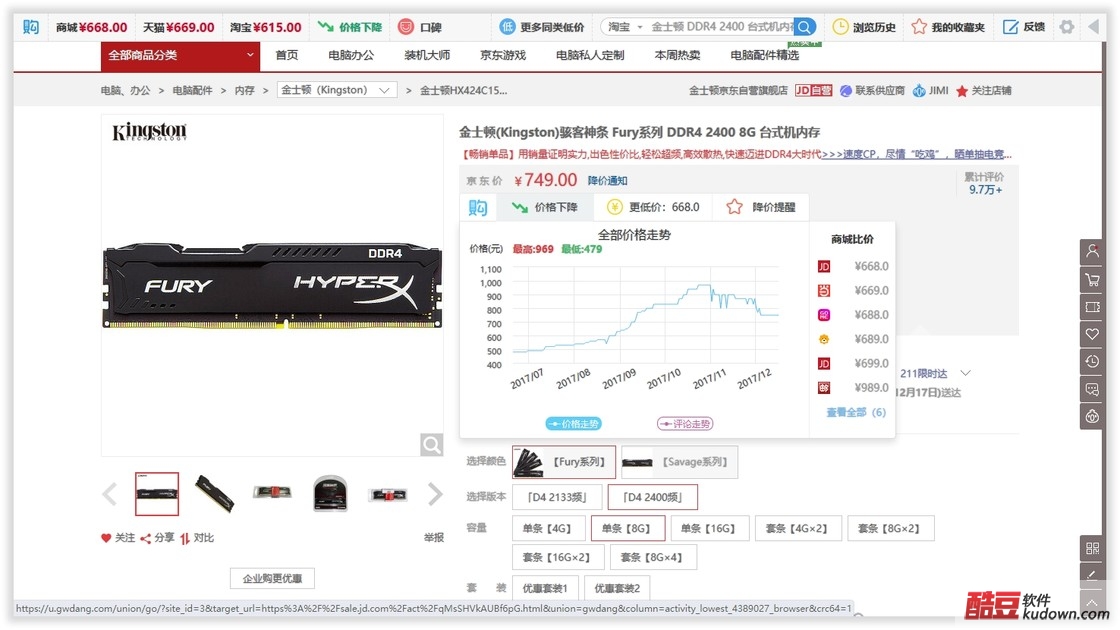1120x630 pixels.
Task: Click the blue 购 logo in the top bar
Action: [x=31, y=27]
